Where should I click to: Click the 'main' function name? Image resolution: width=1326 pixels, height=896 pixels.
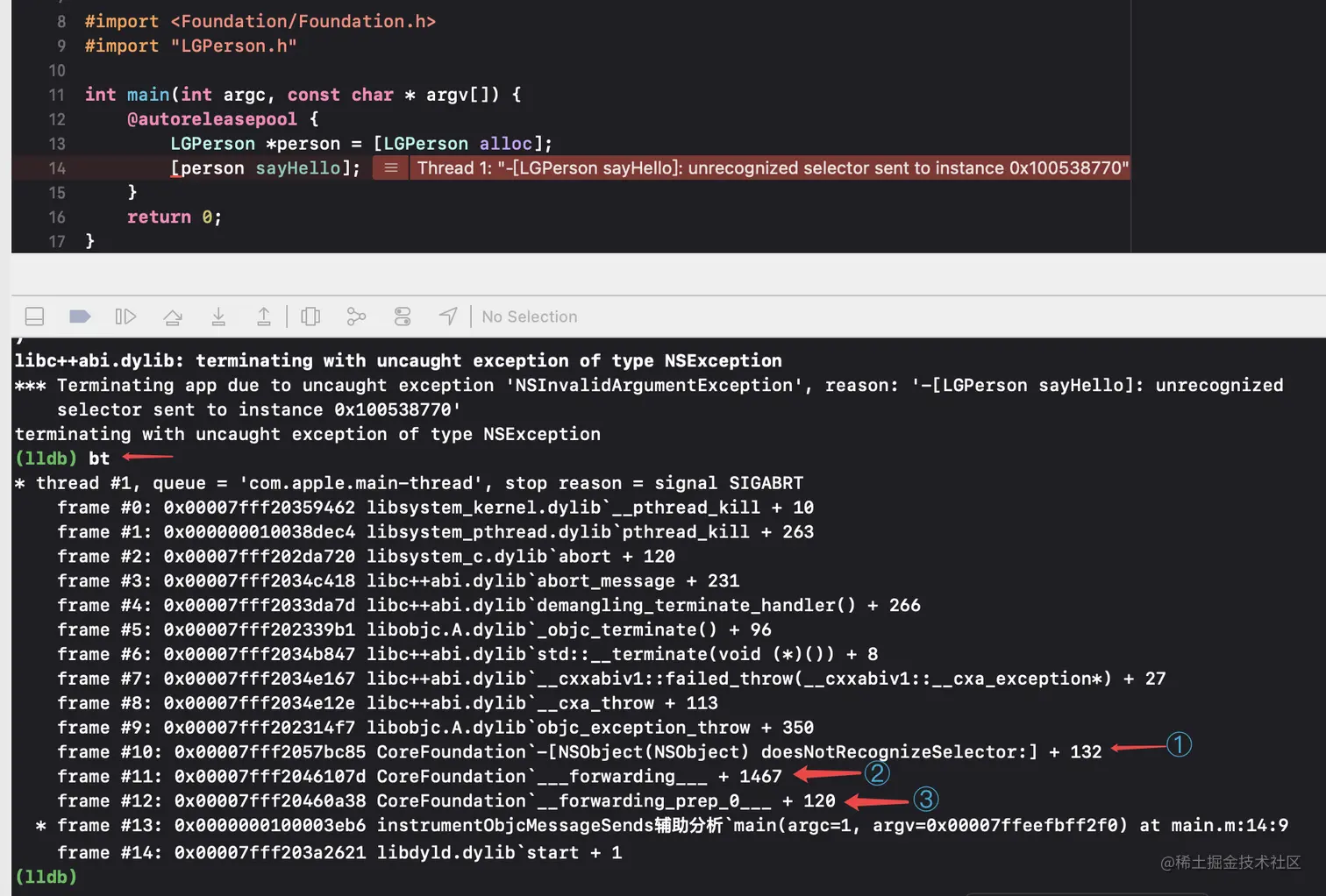click(x=148, y=95)
